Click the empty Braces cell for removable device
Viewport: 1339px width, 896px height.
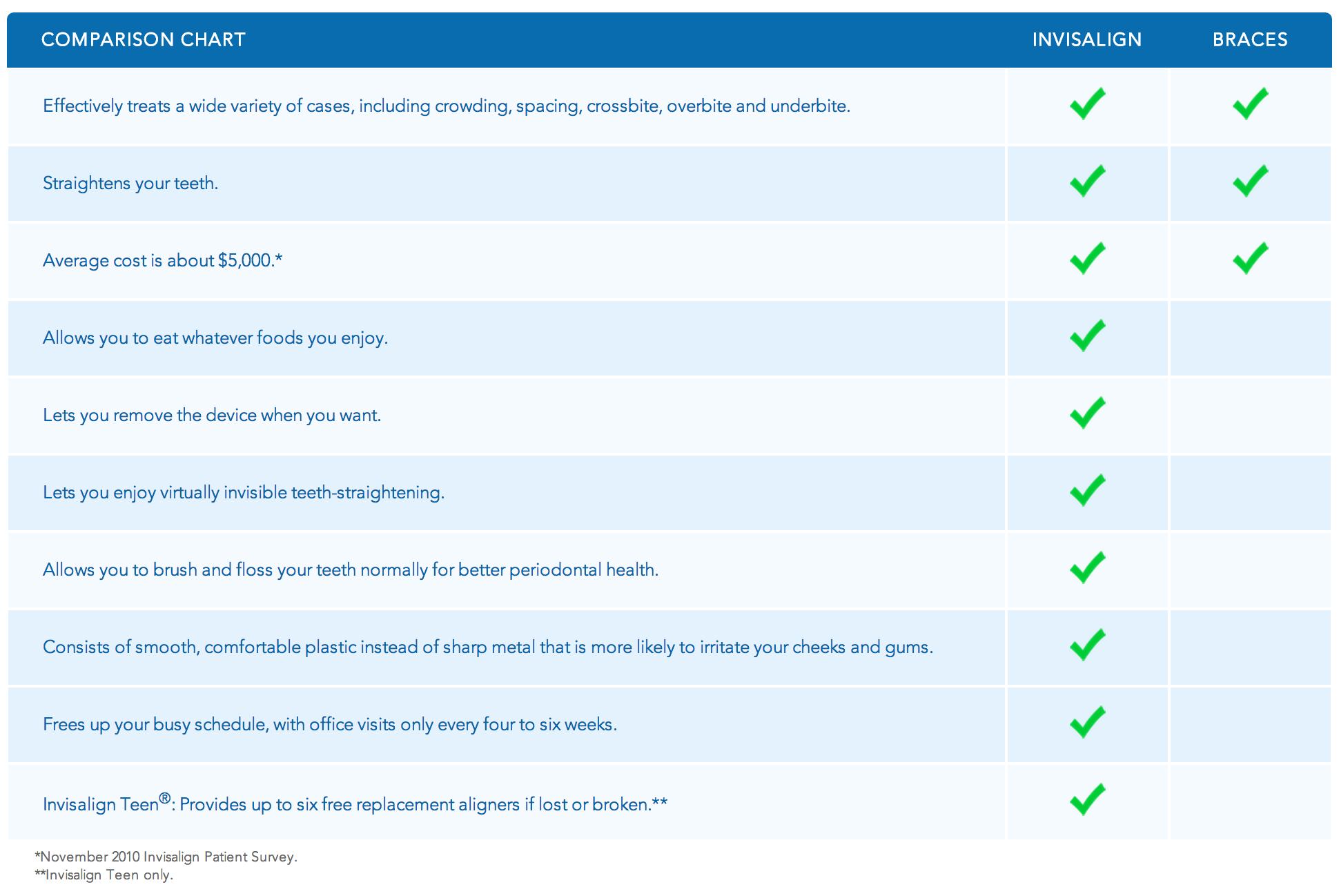(1250, 415)
